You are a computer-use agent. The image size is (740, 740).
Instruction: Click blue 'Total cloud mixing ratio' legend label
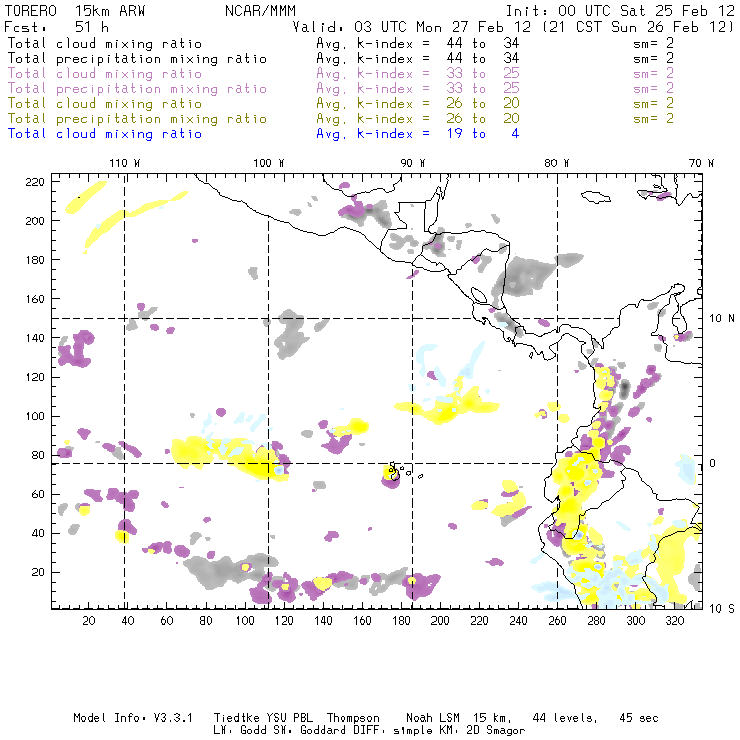click(105, 134)
